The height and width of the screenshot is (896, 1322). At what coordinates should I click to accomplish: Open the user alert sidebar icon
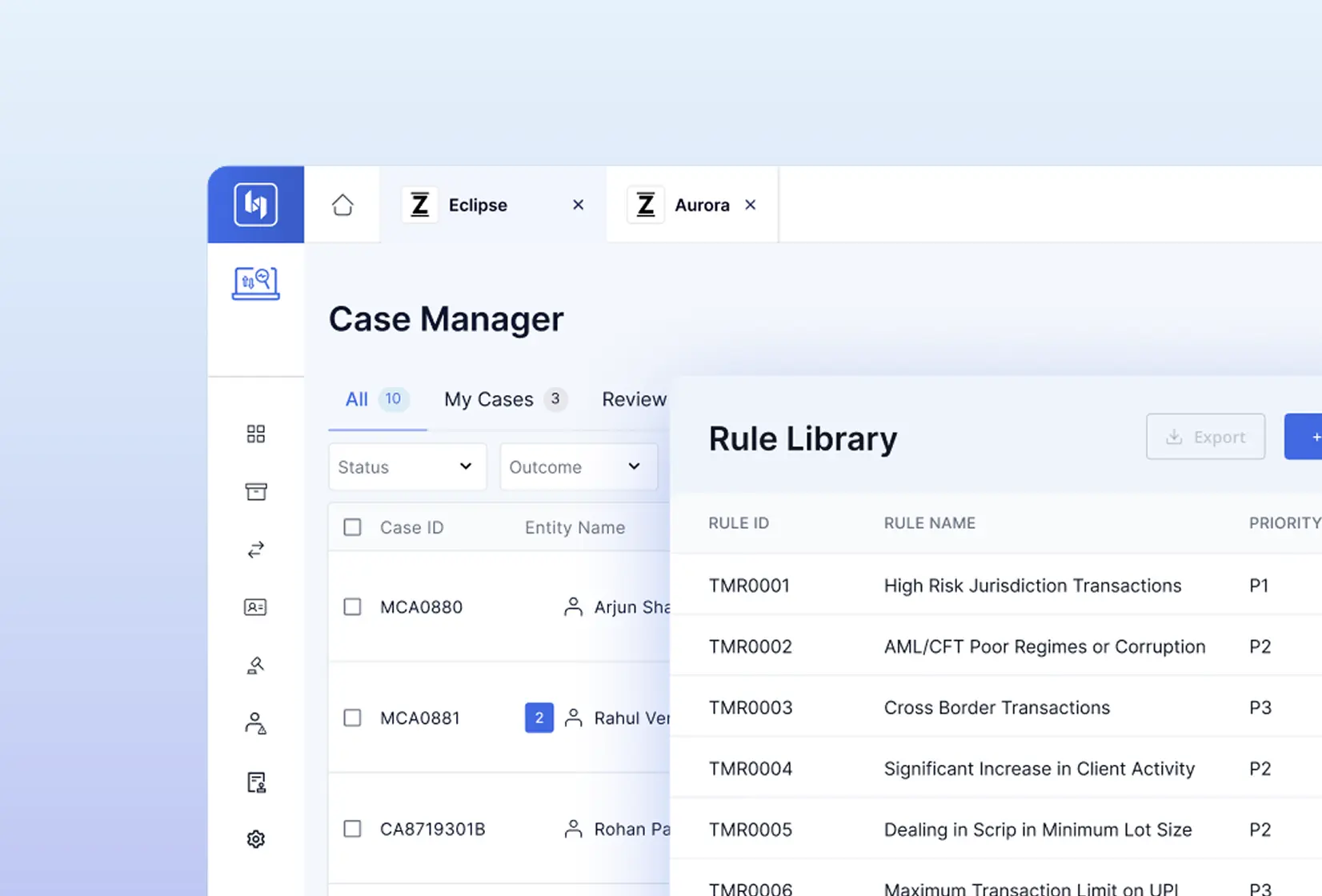(256, 723)
